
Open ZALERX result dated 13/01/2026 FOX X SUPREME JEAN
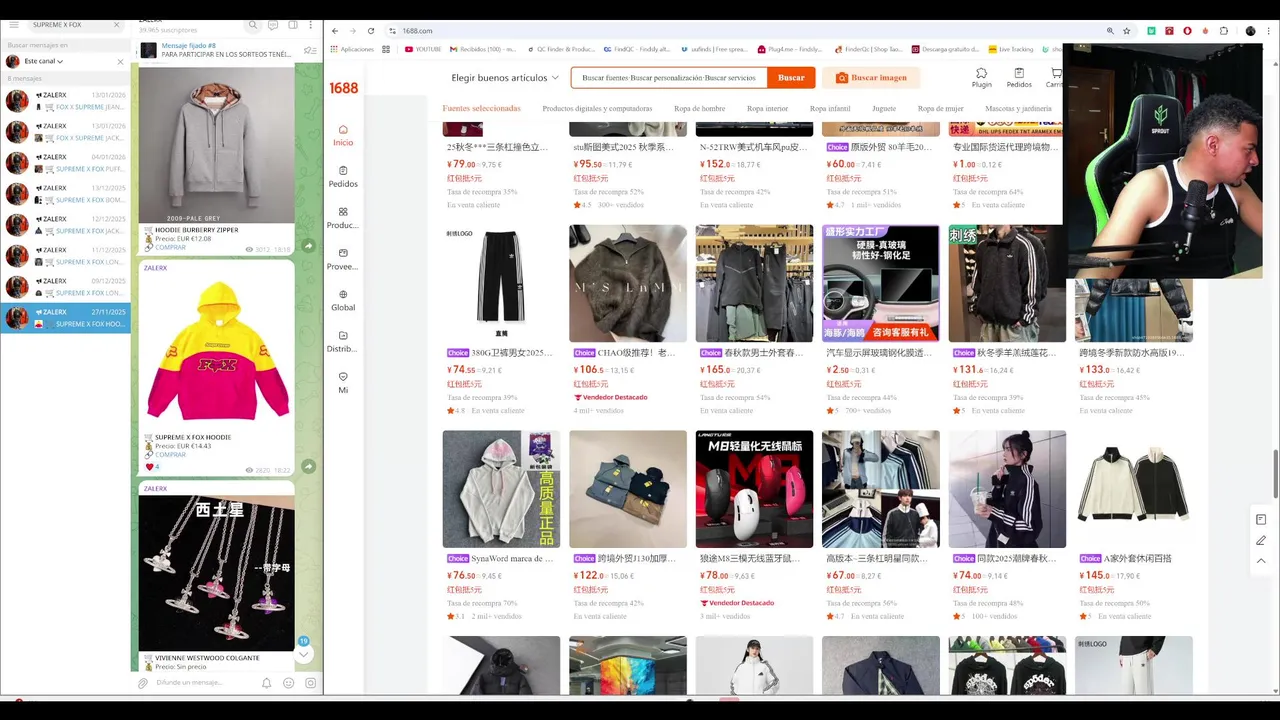[x=66, y=101]
